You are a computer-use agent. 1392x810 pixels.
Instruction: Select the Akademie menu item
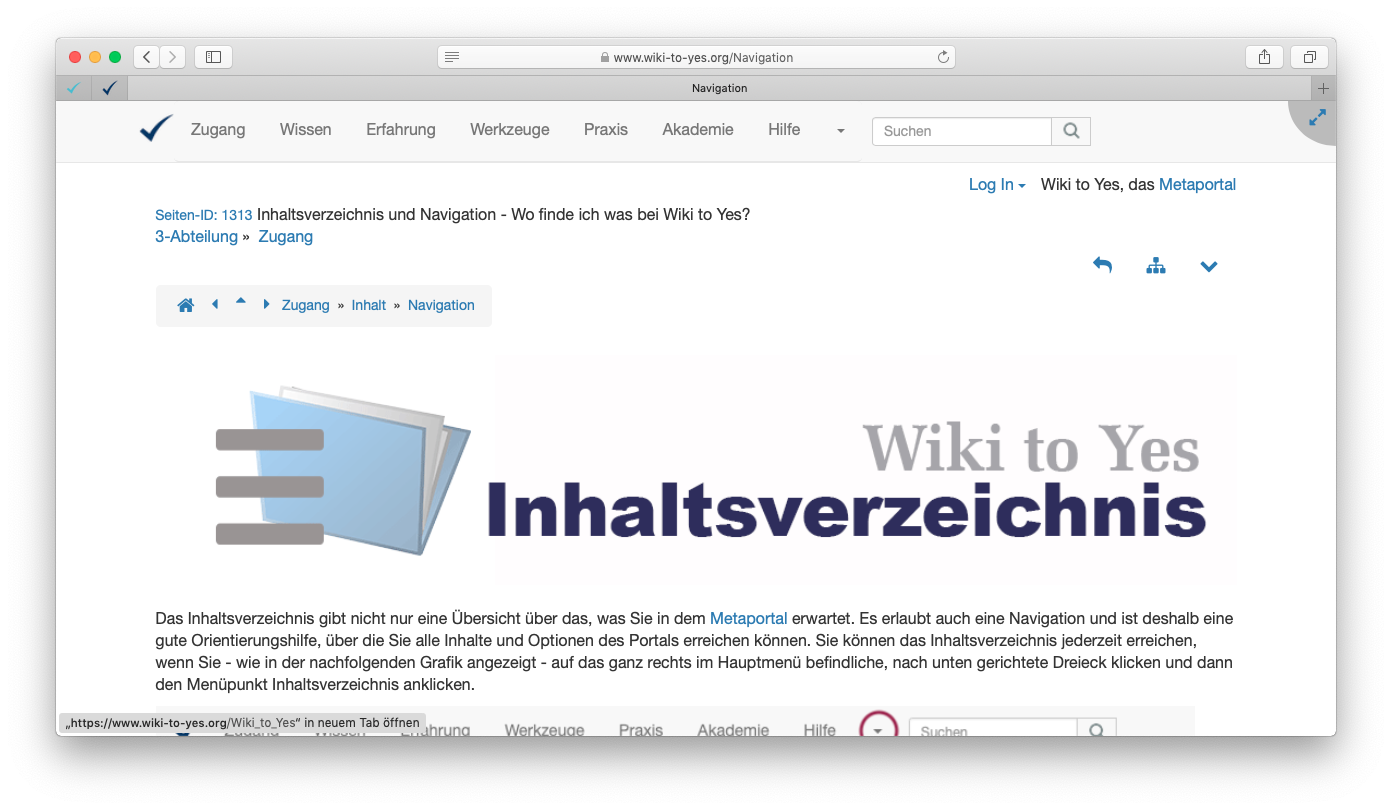click(697, 130)
